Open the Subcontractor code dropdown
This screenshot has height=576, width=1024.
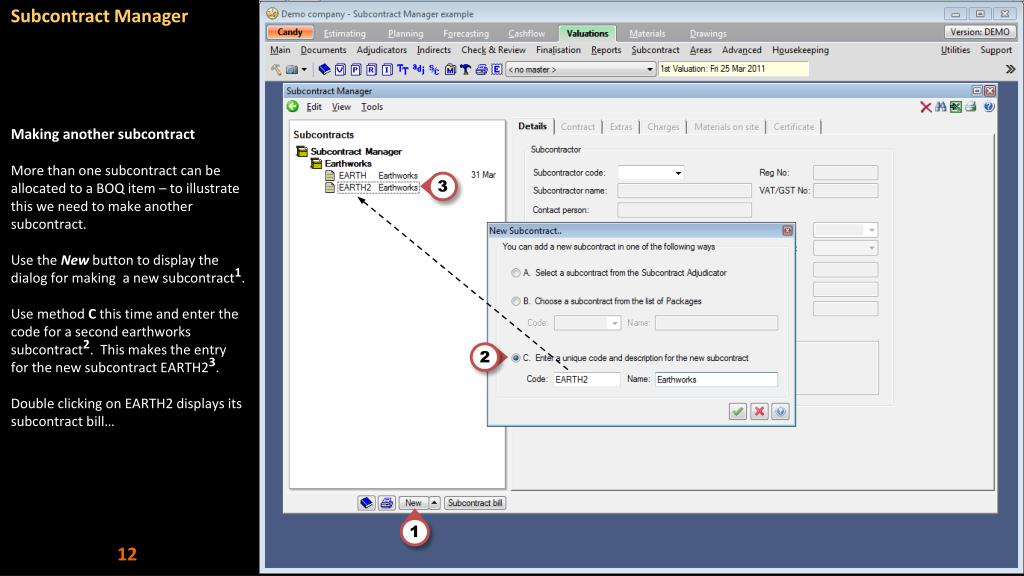(678, 173)
